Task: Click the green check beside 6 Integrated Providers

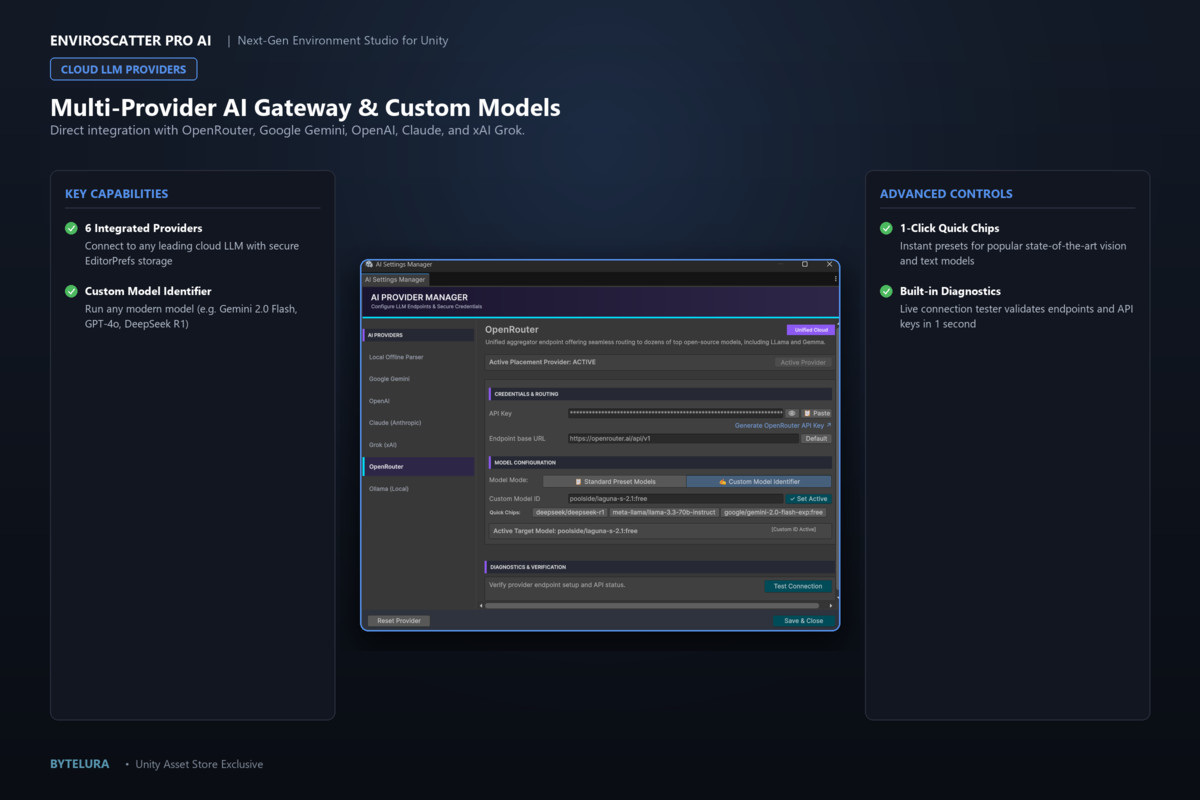Action: click(x=71, y=228)
